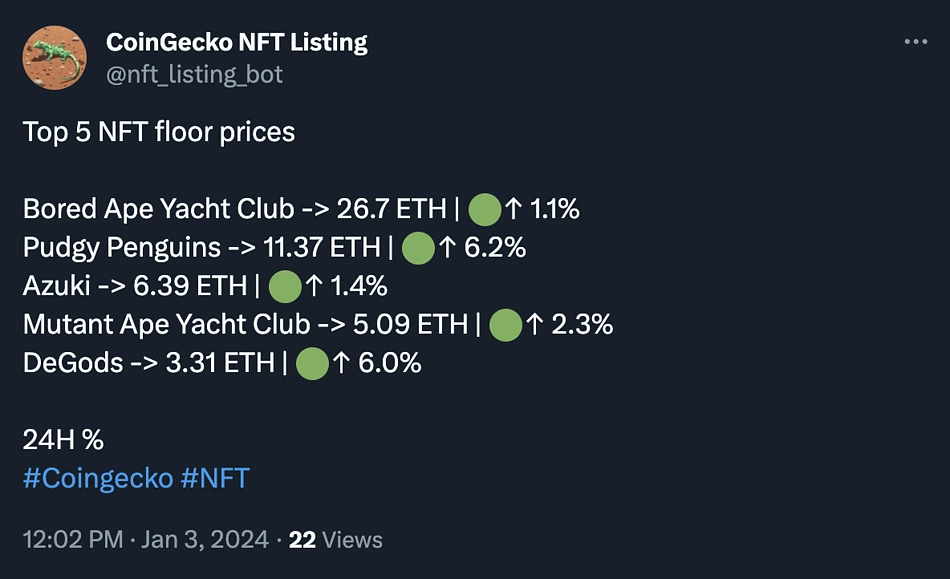The height and width of the screenshot is (579, 950).
Task: Open CoinGecko NFT Listing profile name
Action: (x=237, y=42)
